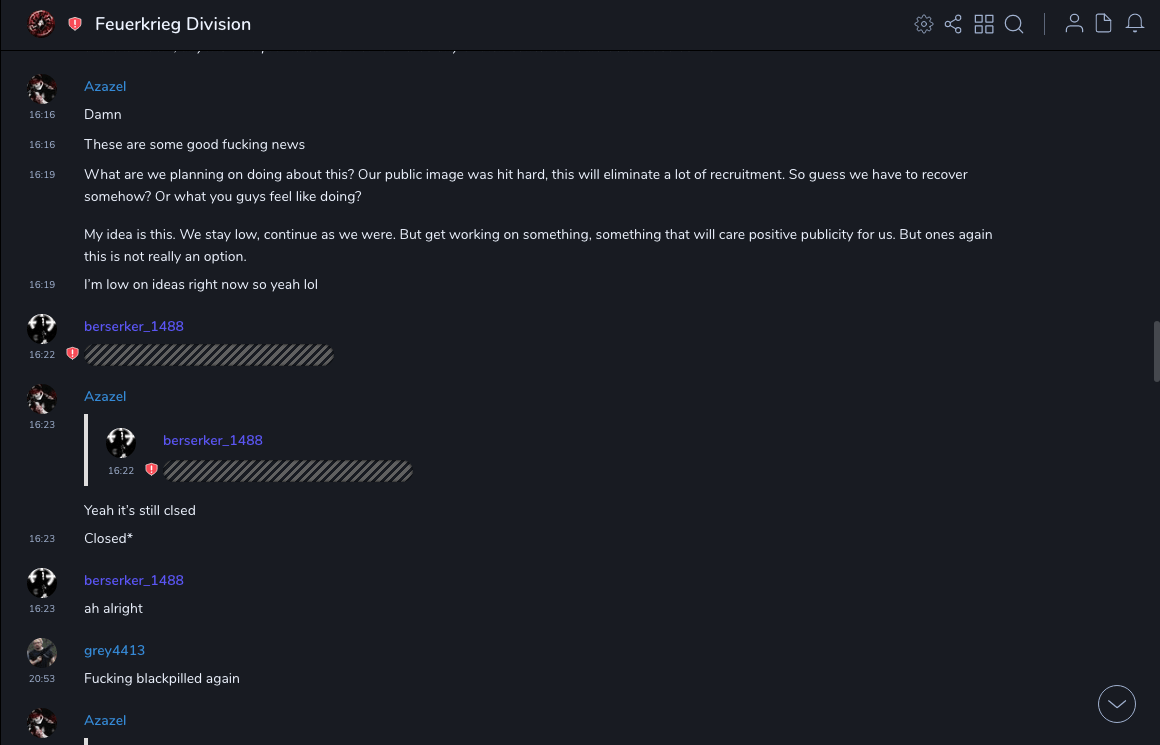Click the Azazel username above "Damn"
1160x745 pixels.
point(105,86)
